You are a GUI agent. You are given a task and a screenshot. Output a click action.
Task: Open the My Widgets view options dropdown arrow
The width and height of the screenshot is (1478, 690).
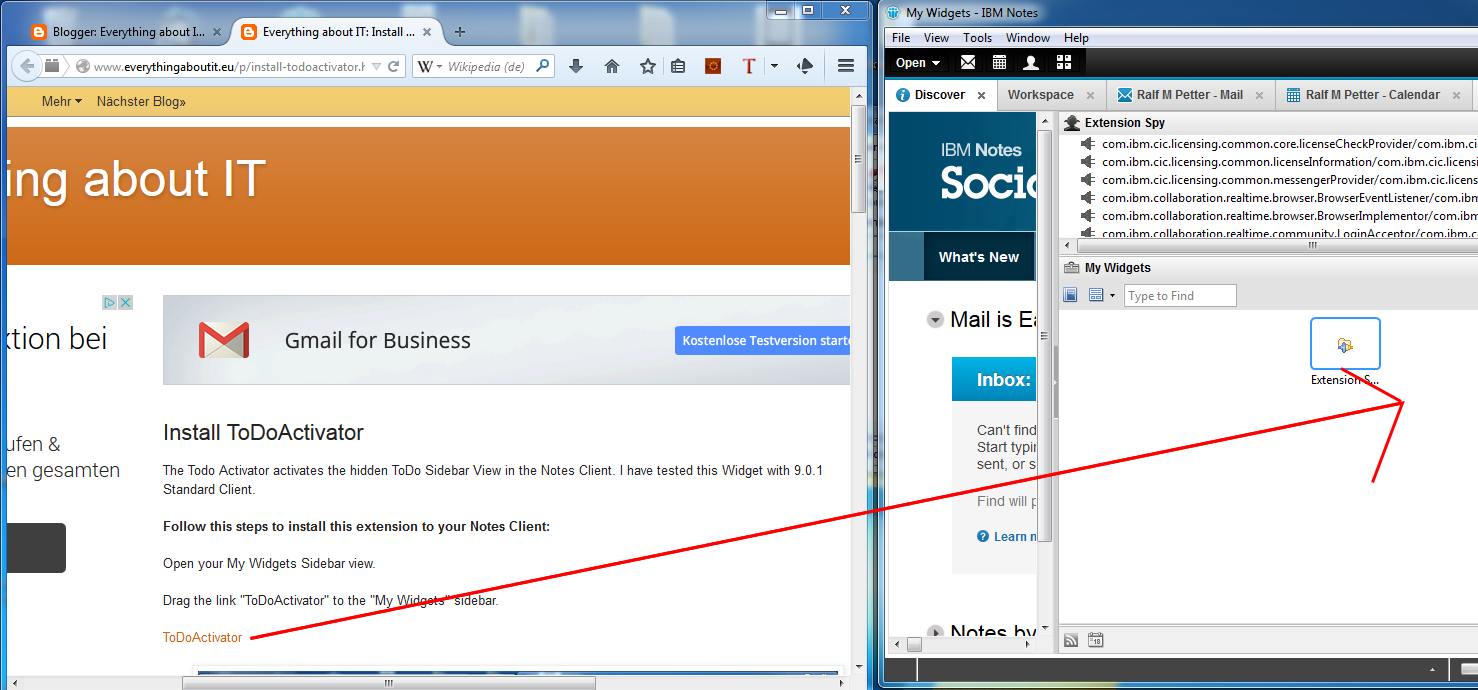(x=1112, y=296)
